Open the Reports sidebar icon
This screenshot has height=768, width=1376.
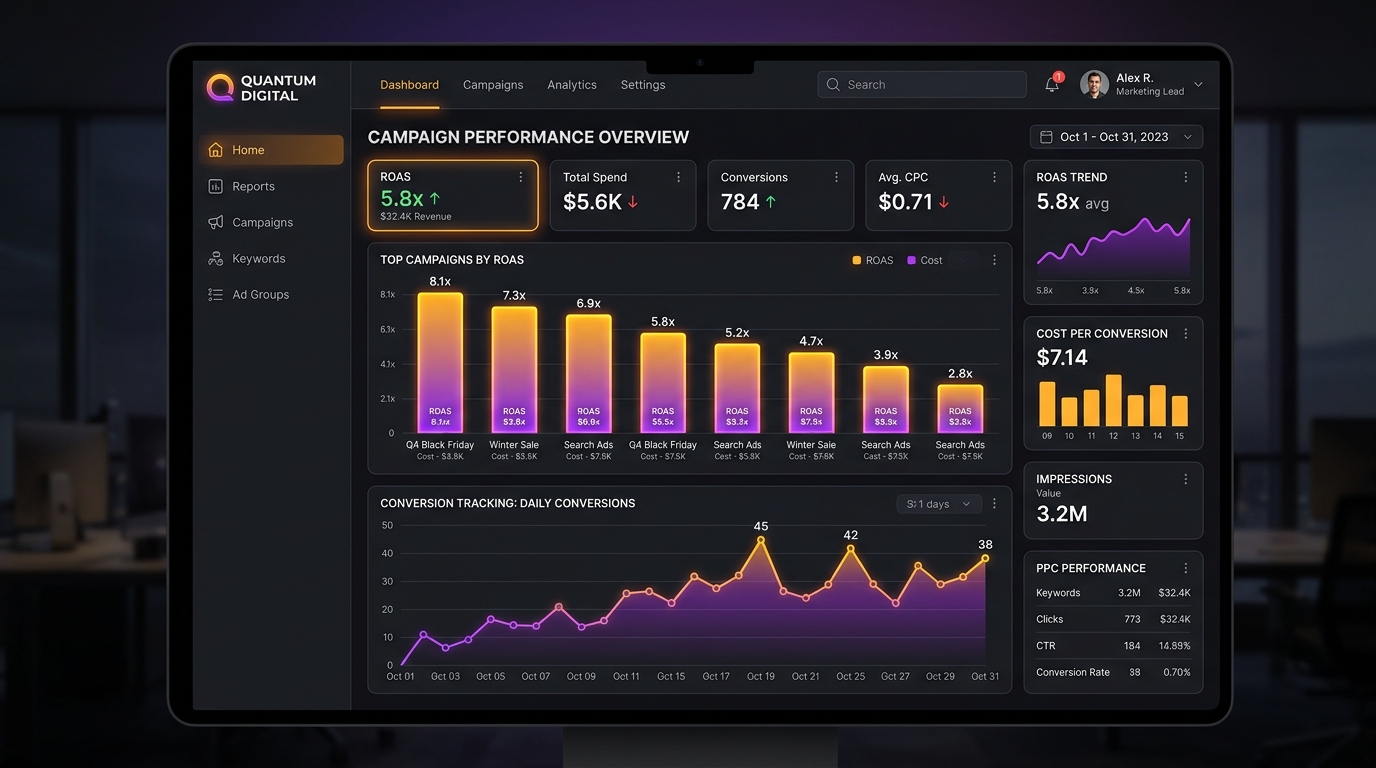[215, 186]
